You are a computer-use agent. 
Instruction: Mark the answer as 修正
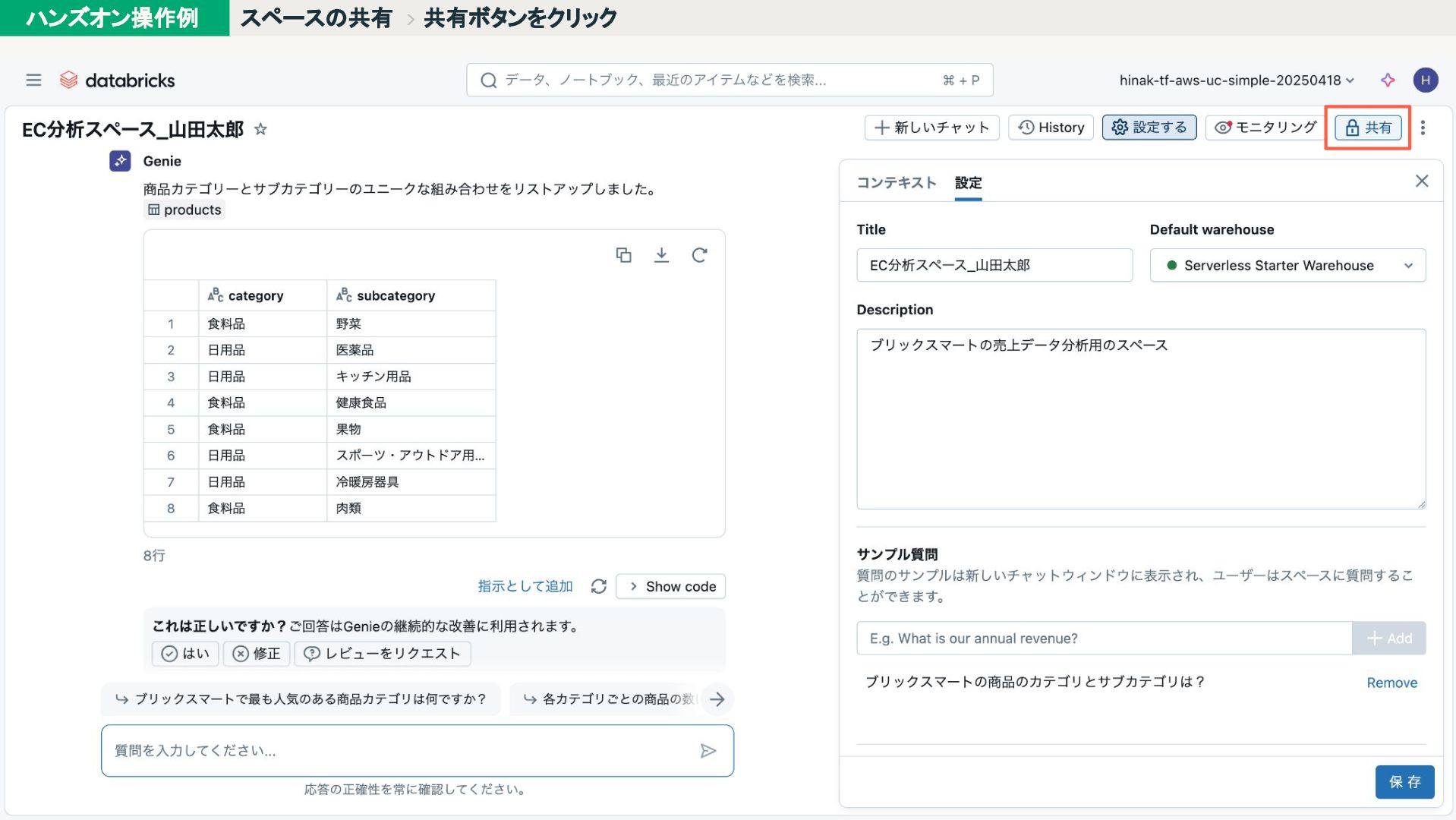(x=257, y=654)
